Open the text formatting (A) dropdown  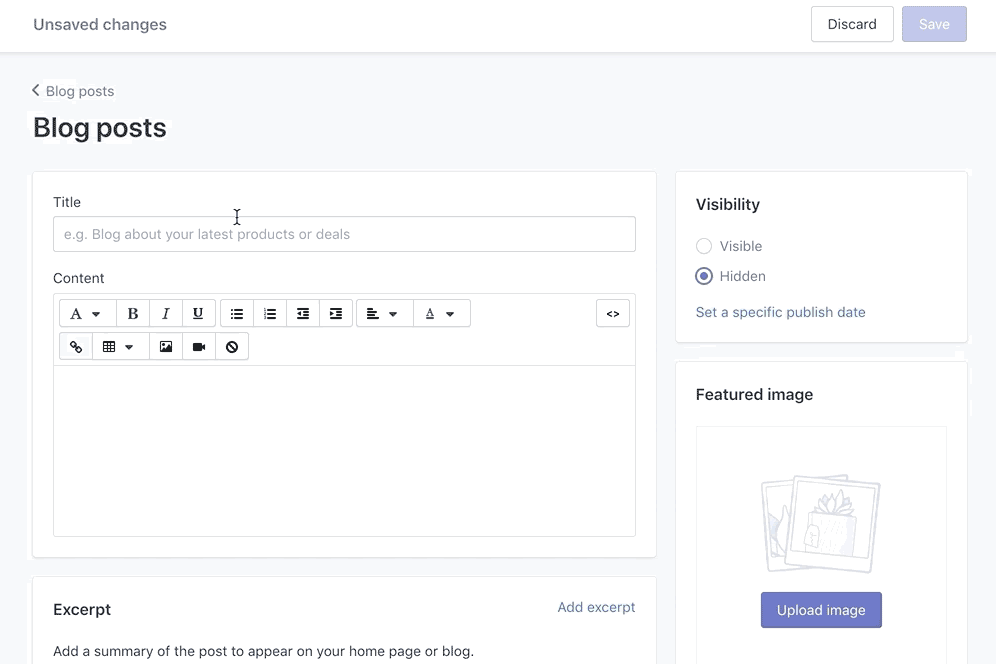coord(88,313)
